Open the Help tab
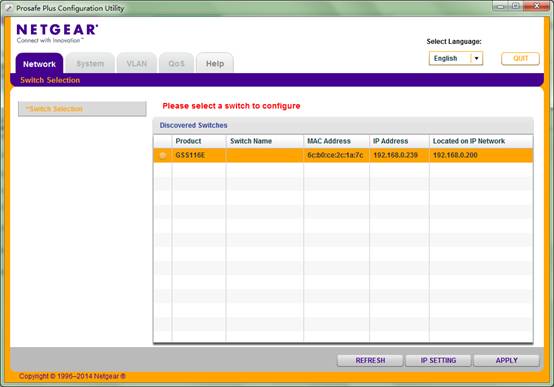This screenshot has height=387, width=554. coord(215,64)
